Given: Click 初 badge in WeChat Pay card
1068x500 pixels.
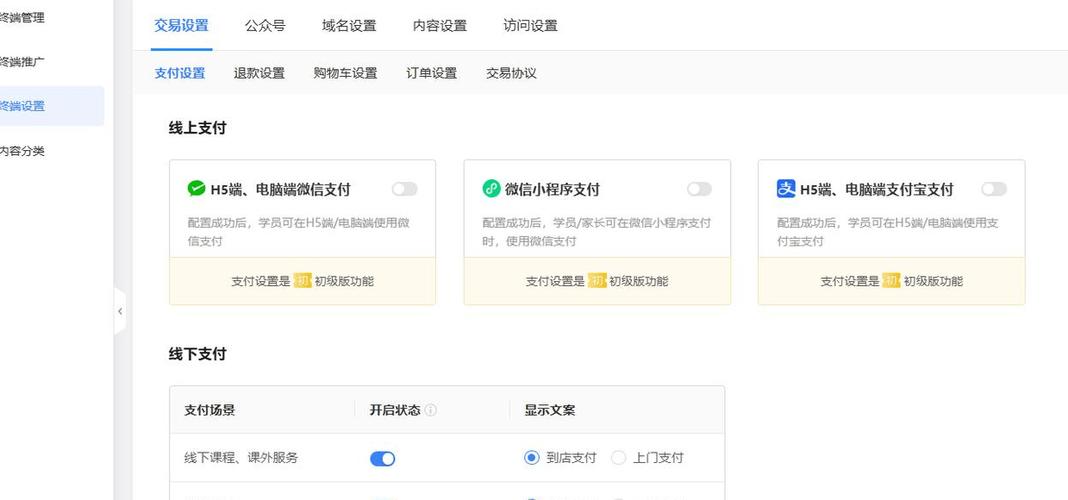Looking at the screenshot, I should (303, 281).
